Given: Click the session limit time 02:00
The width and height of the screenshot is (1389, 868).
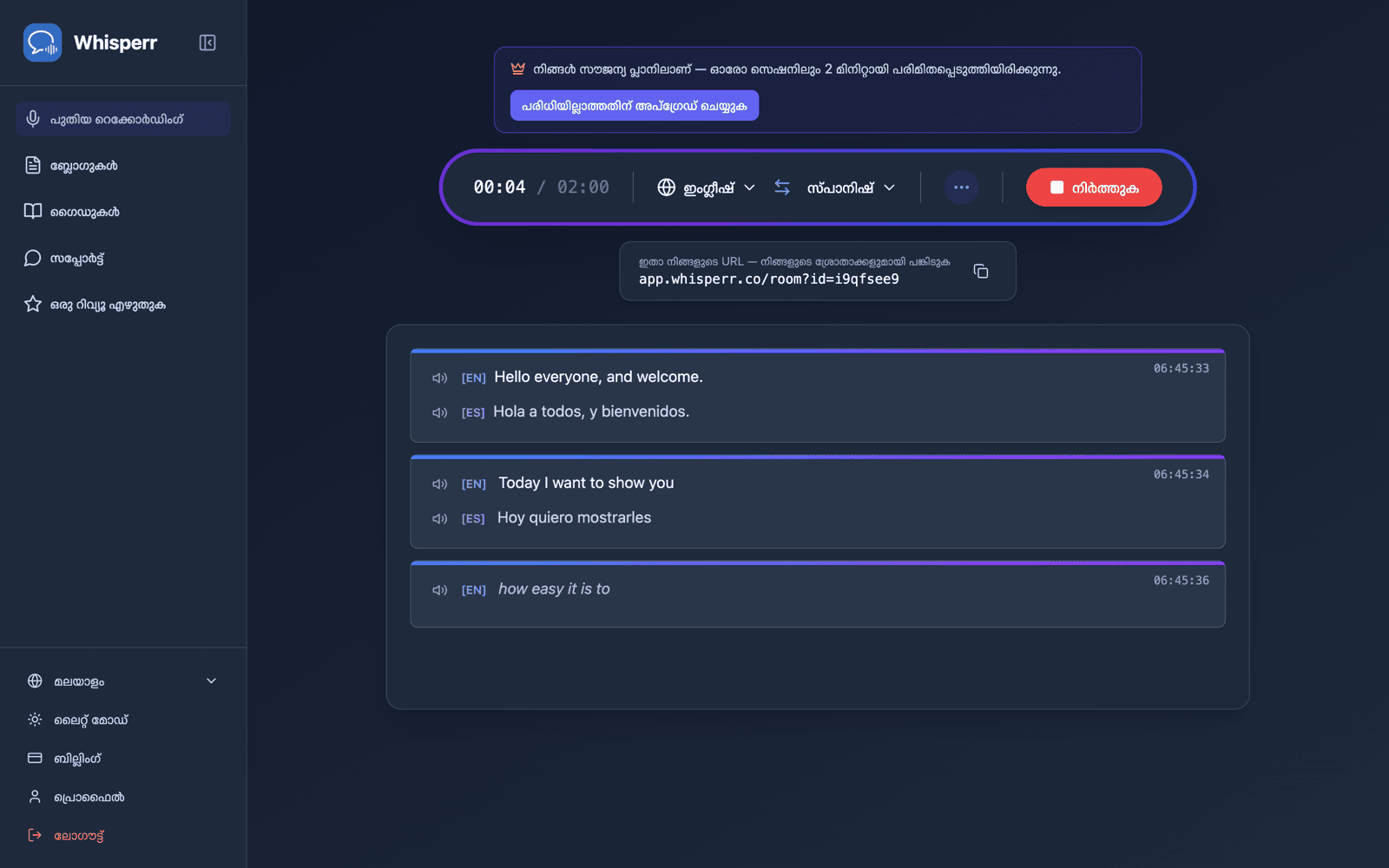Looking at the screenshot, I should coord(583,187).
